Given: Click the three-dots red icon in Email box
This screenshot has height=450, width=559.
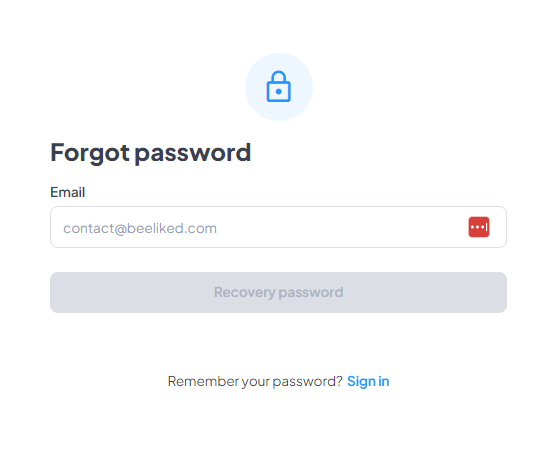Looking at the screenshot, I should pos(478,227).
